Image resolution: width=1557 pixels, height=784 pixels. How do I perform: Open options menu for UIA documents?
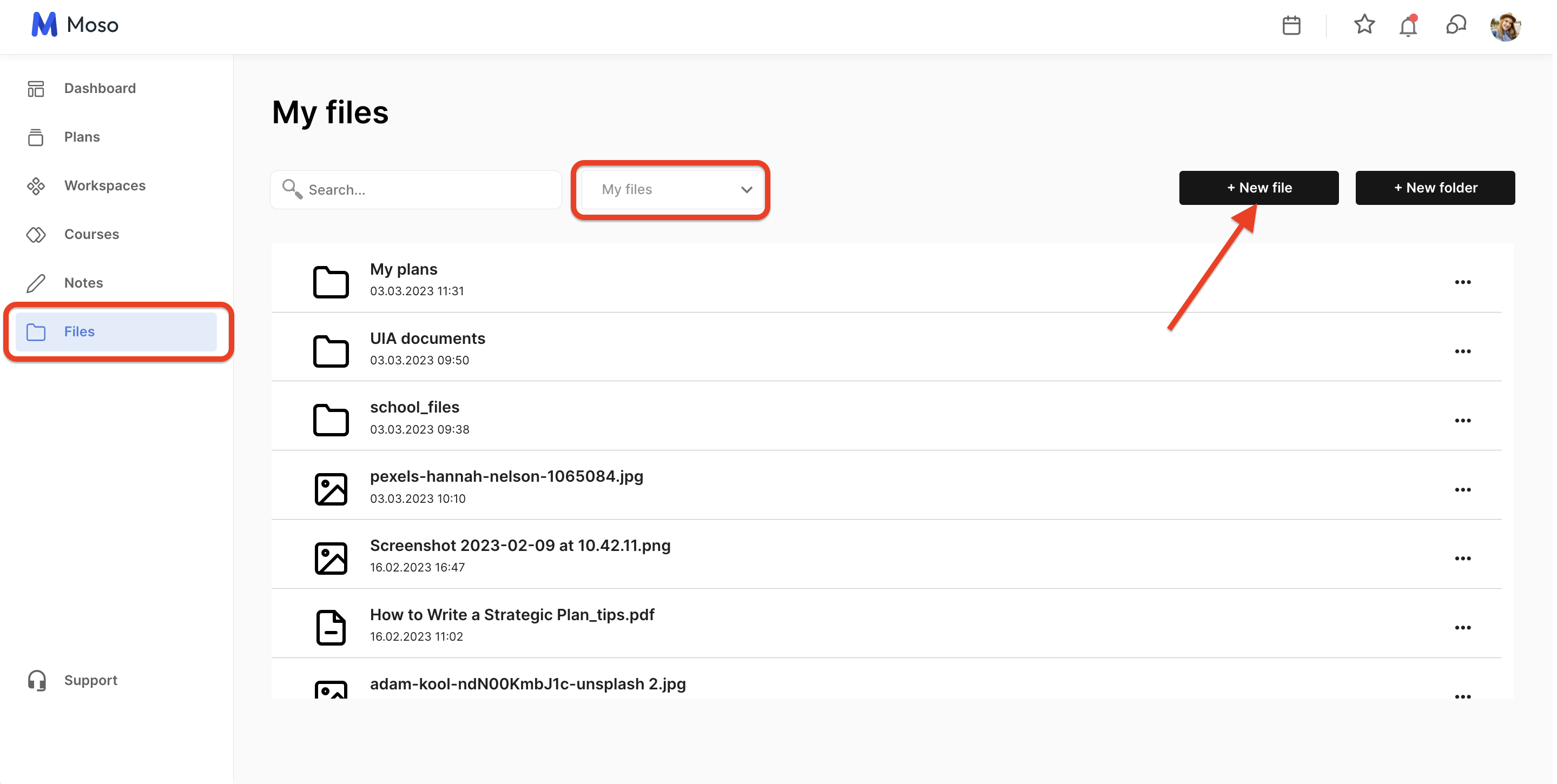(1462, 351)
